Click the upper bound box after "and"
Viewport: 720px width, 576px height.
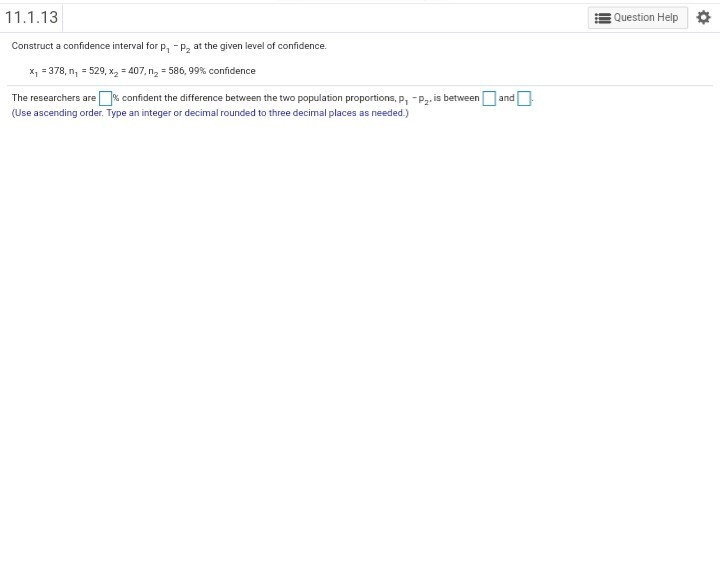point(524,98)
